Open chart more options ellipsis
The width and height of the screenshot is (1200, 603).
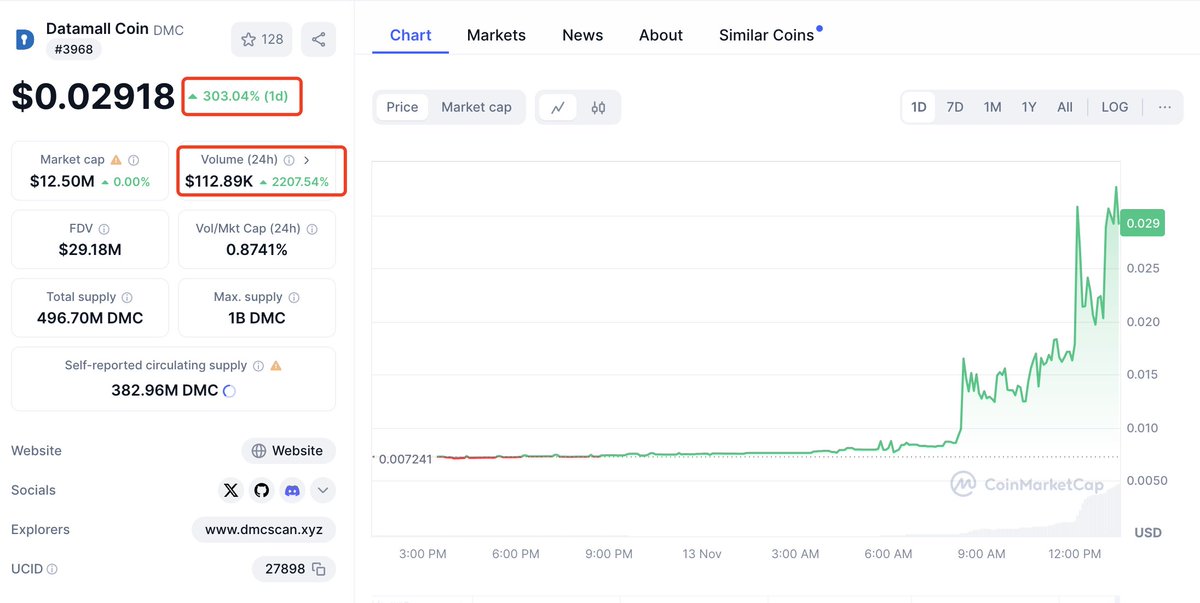tap(1165, 107)
